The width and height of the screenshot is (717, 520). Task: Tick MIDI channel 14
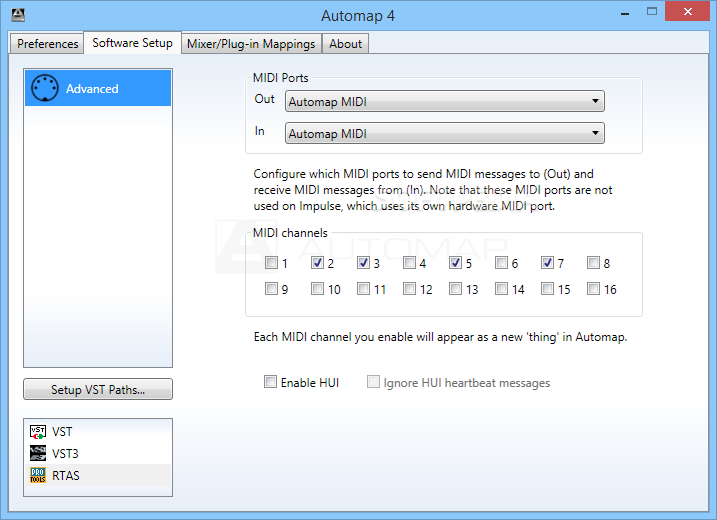coord(502,289)
